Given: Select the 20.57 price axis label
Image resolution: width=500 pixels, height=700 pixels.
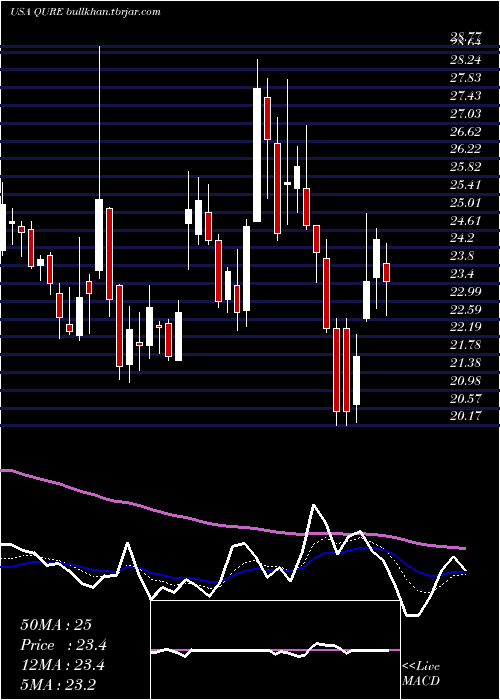Looking at the screenshot, I should pyautogui.click(x=465, y=399).
